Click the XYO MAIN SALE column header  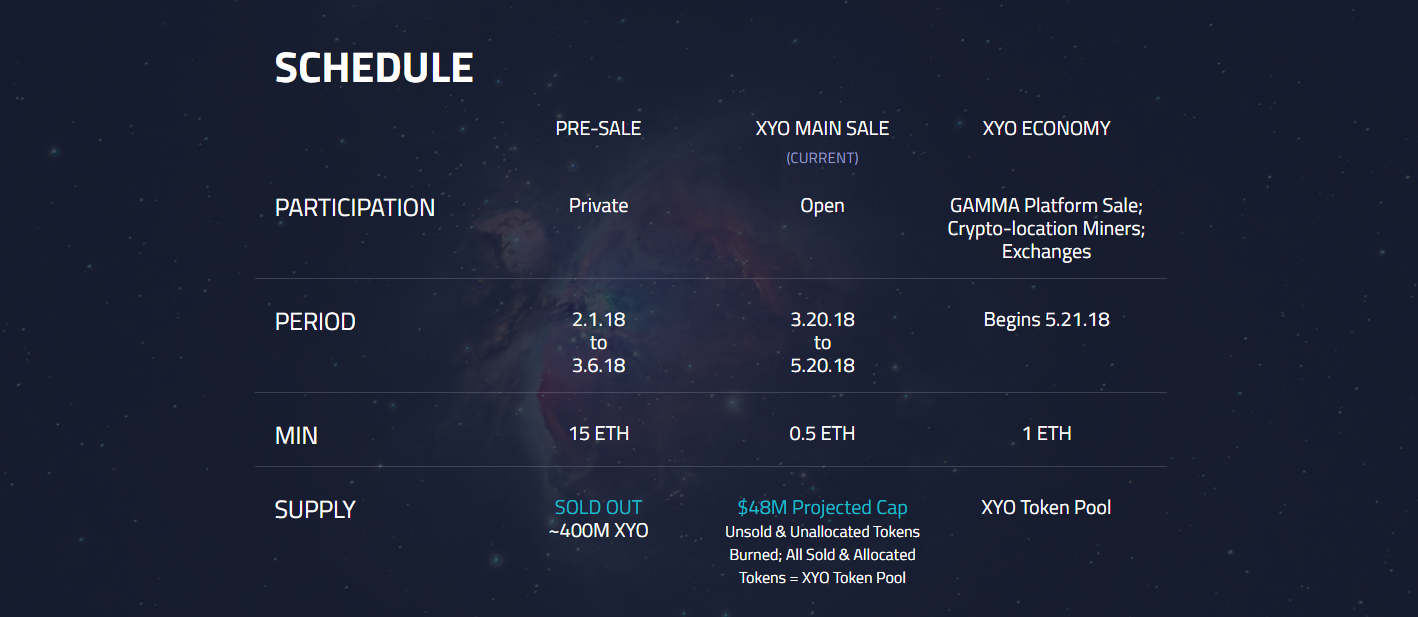[x=822, y=128]
